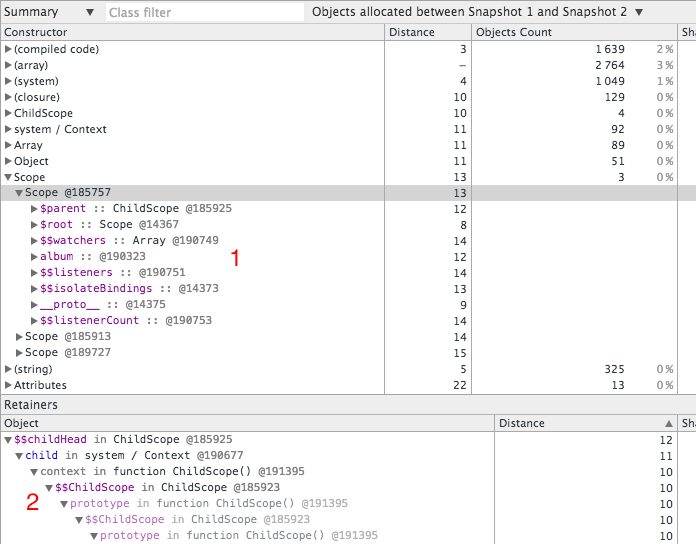This screenshot has width=696, height=544.
Task: Click the Class filter input field
Action: [205, 12]
